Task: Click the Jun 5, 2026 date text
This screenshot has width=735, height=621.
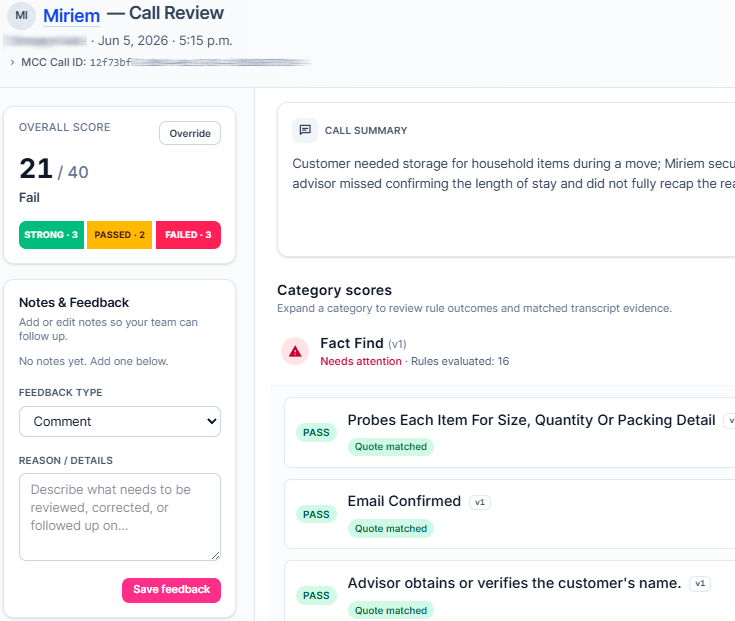Action: point(133,41)
